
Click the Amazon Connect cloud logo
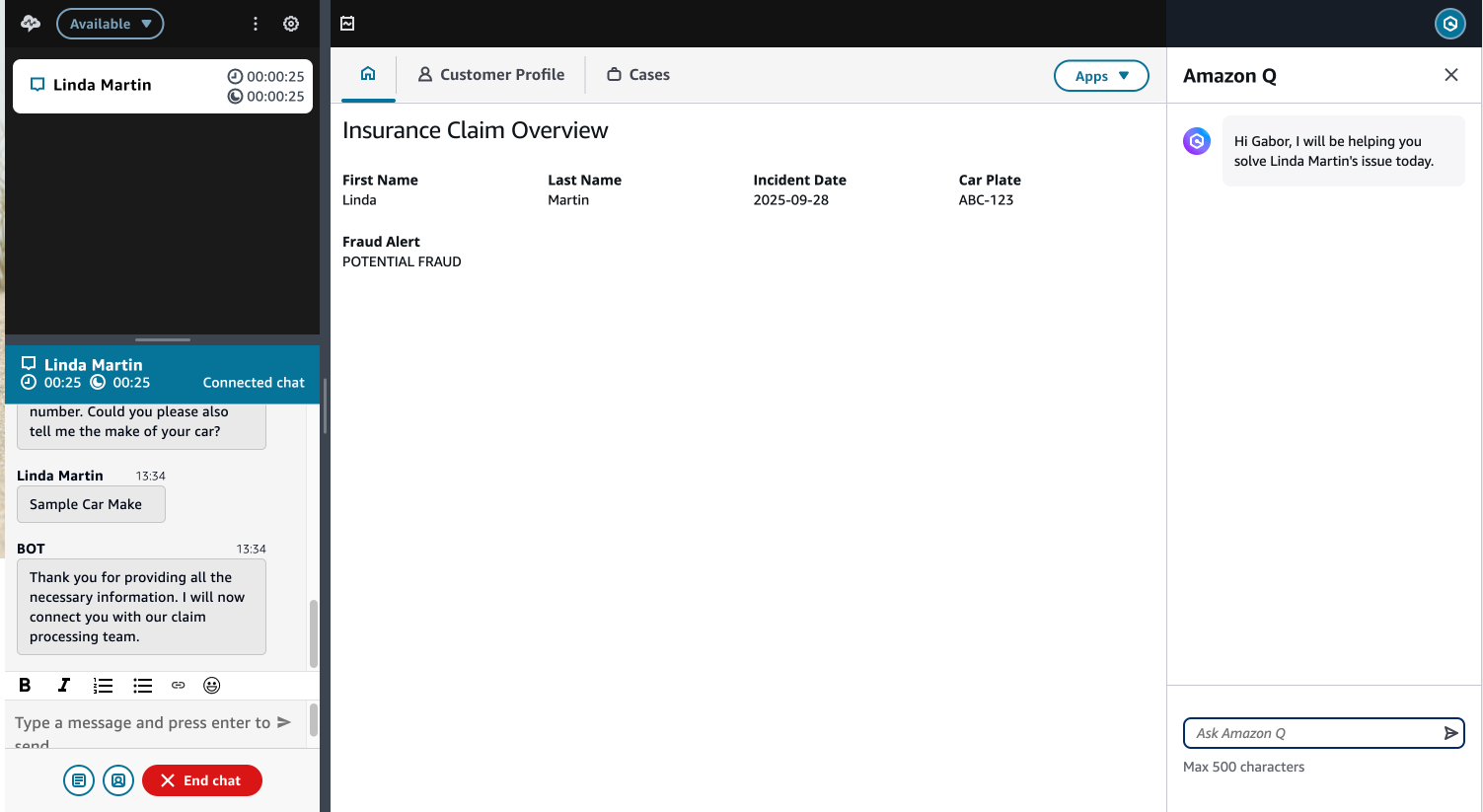tap(29, 23)
